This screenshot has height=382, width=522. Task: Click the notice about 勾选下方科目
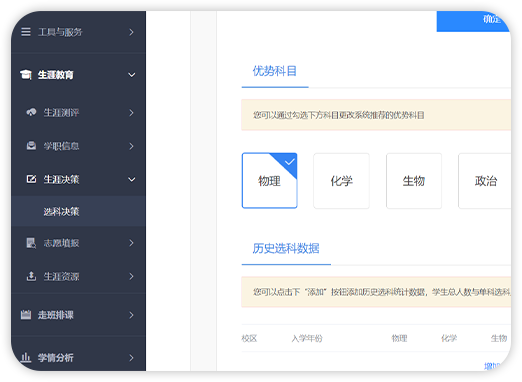376,115
